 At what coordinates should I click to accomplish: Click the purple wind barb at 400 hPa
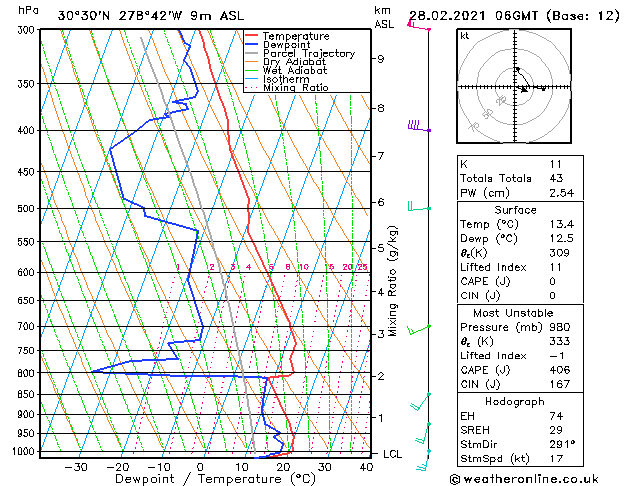pos(419,126)
